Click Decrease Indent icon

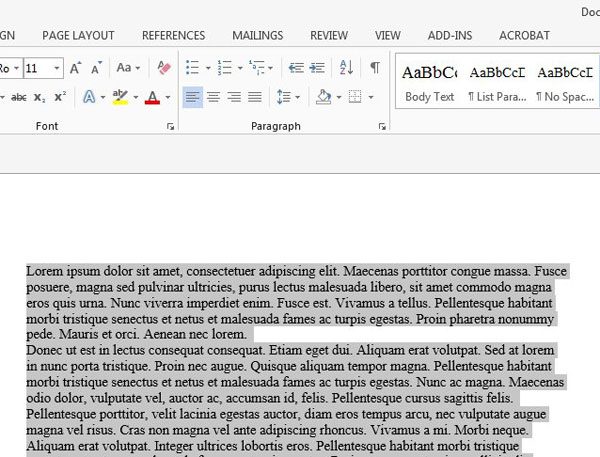(296, 68)
